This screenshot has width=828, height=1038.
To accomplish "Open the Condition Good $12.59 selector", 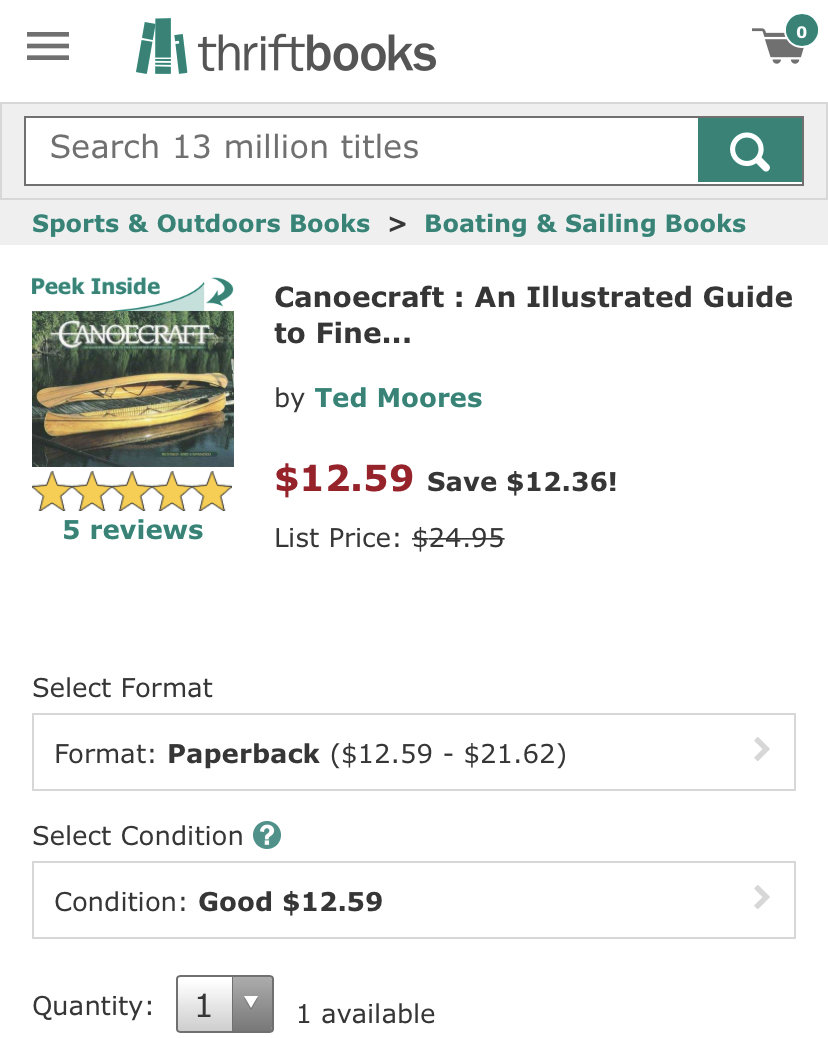I will click(x=414, y=900).
